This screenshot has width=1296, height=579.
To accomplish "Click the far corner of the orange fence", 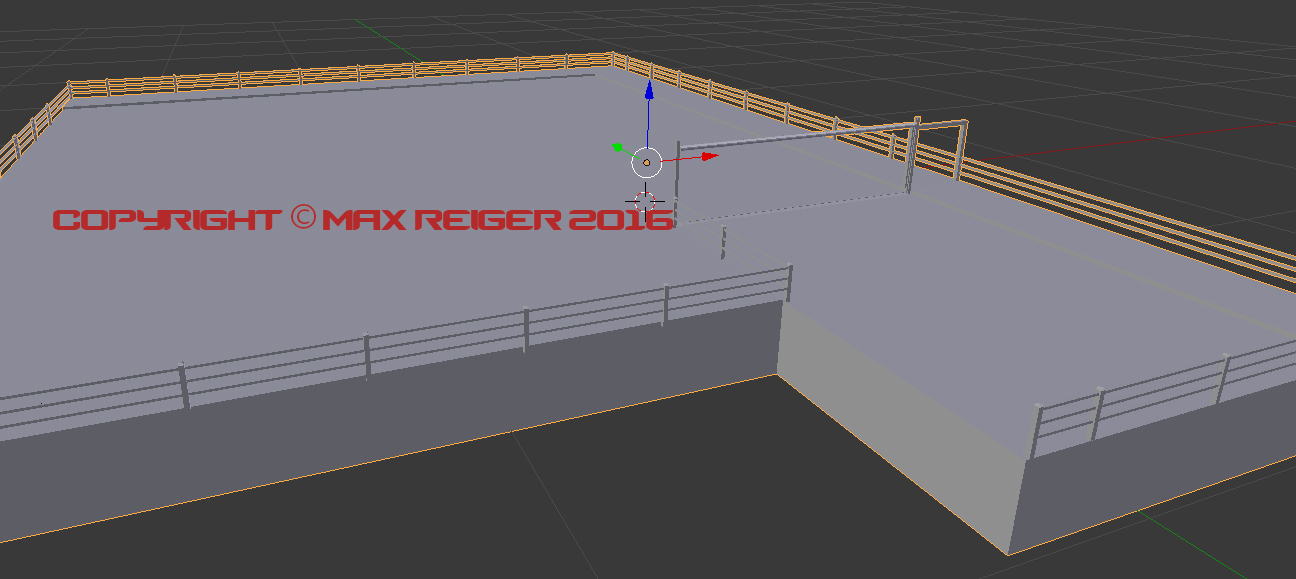I will 612,58.
